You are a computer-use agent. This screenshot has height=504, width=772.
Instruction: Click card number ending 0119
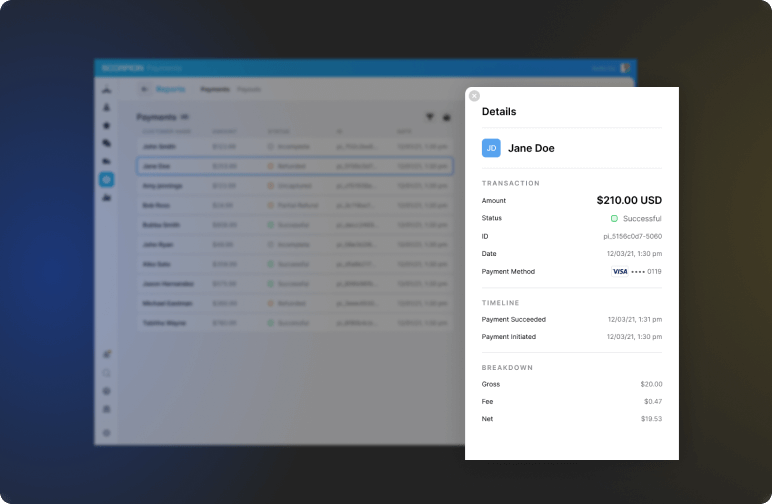pyautogui.click(x=646, y=272)
